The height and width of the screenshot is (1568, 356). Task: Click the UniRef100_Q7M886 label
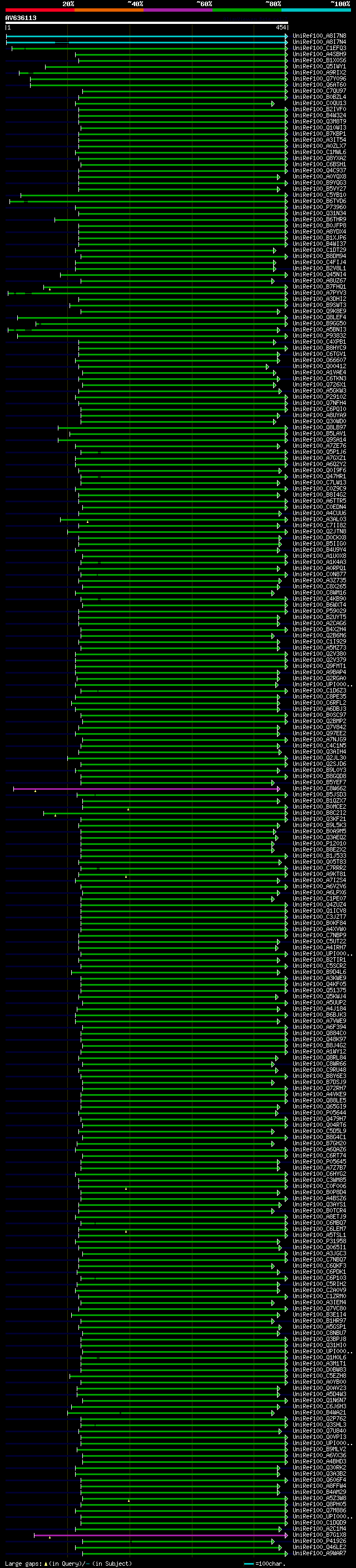pos(319,1511)
